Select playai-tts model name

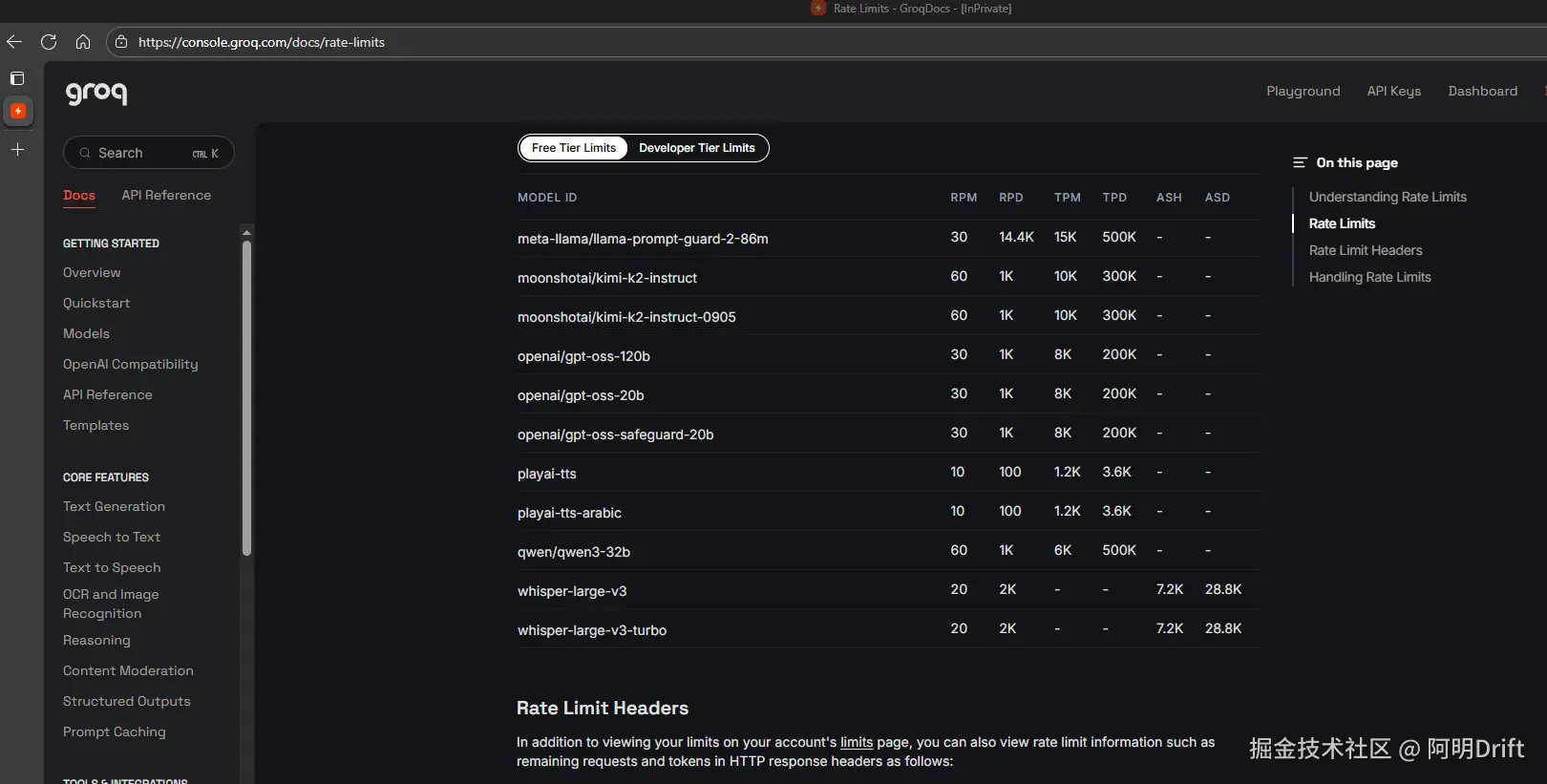click(547, 474)
